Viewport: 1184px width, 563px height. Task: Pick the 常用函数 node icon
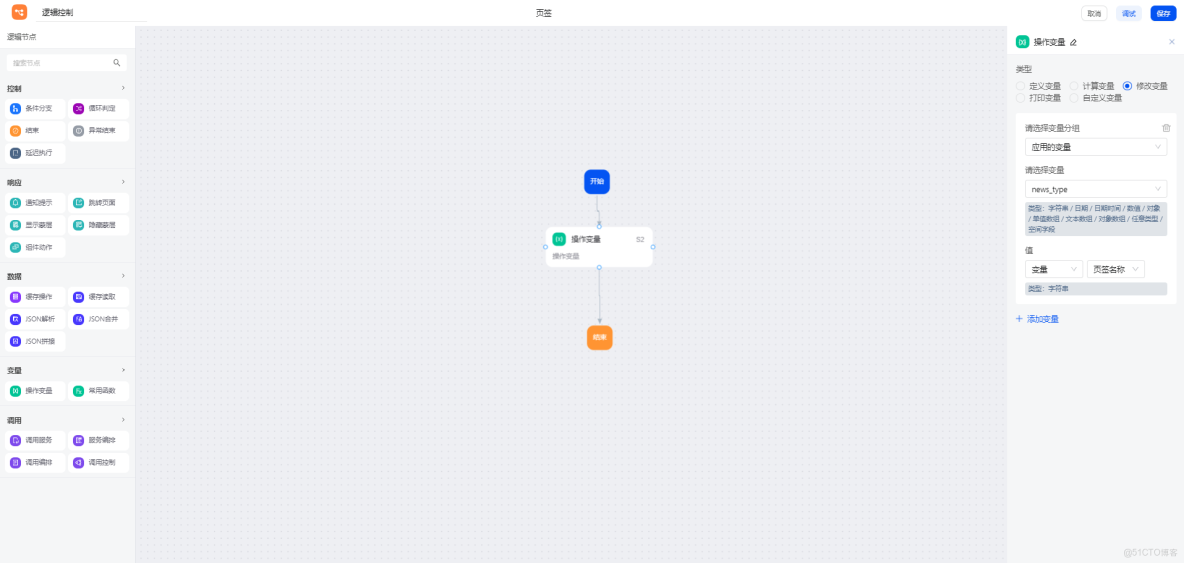click(x=79, y=391)
